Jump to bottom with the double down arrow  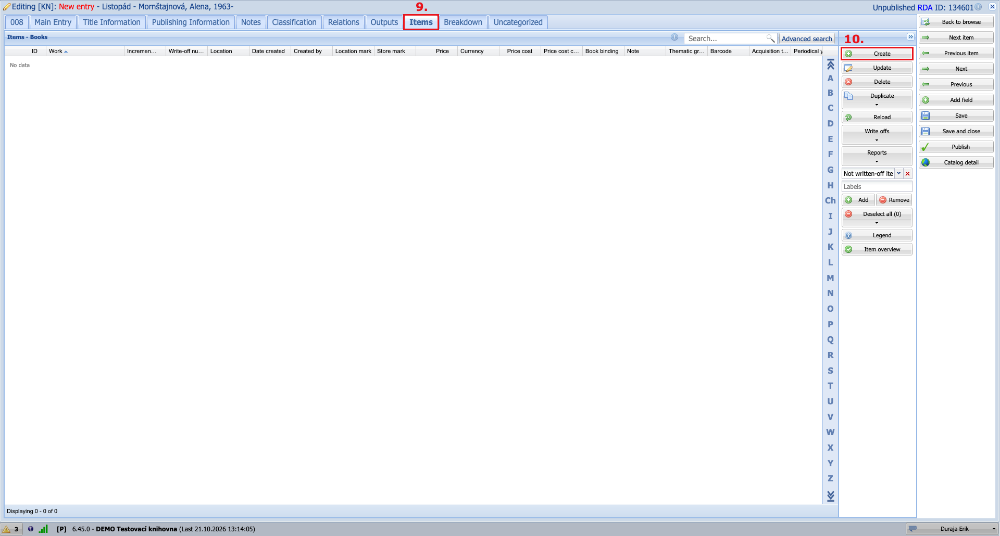tap(830, 496)
